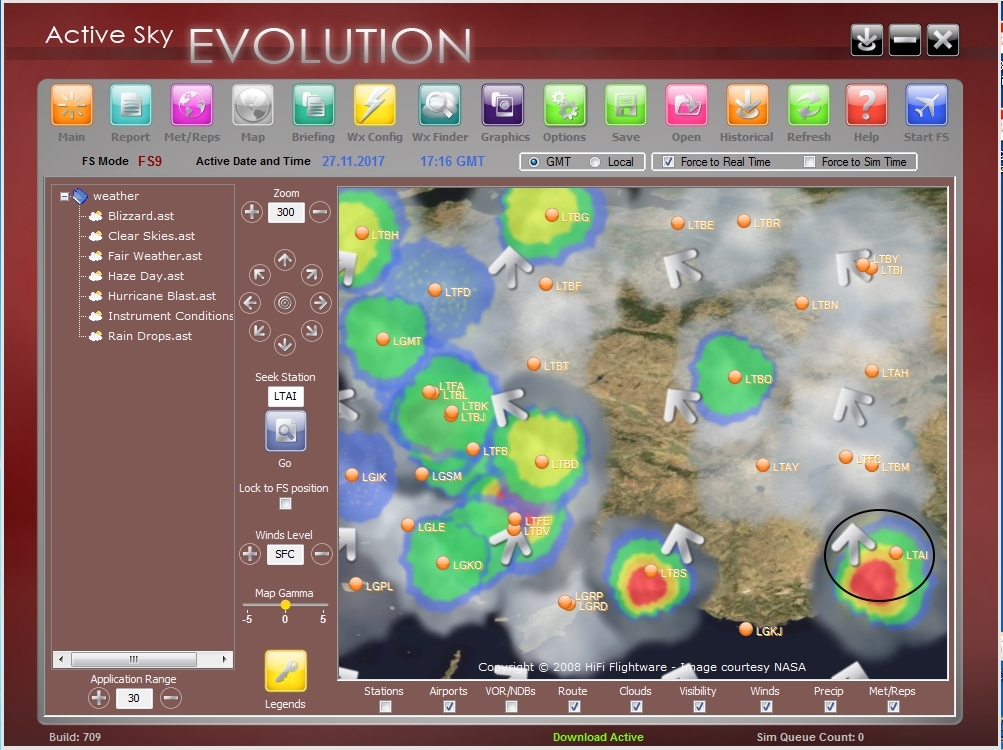Check Force to Sim Time
Screen dimensions: 1003x750
click(809, 162)
